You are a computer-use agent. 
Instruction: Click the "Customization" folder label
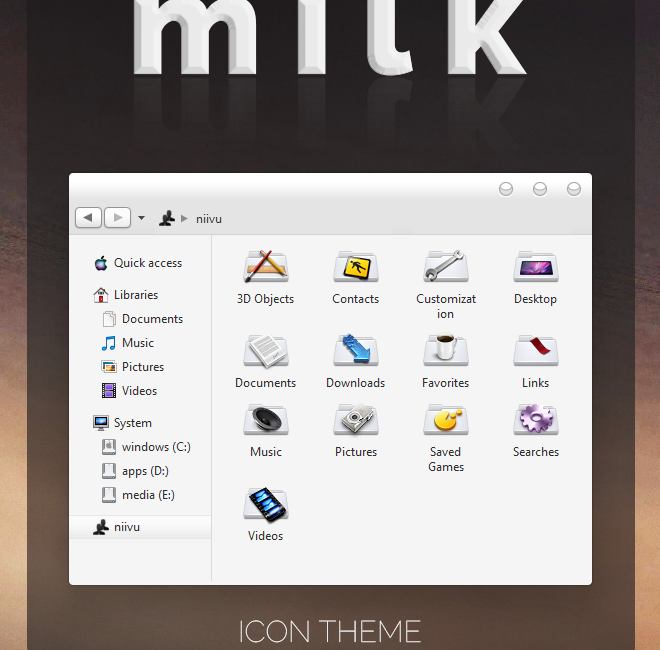pyautogui.click(x=446, y=306)
